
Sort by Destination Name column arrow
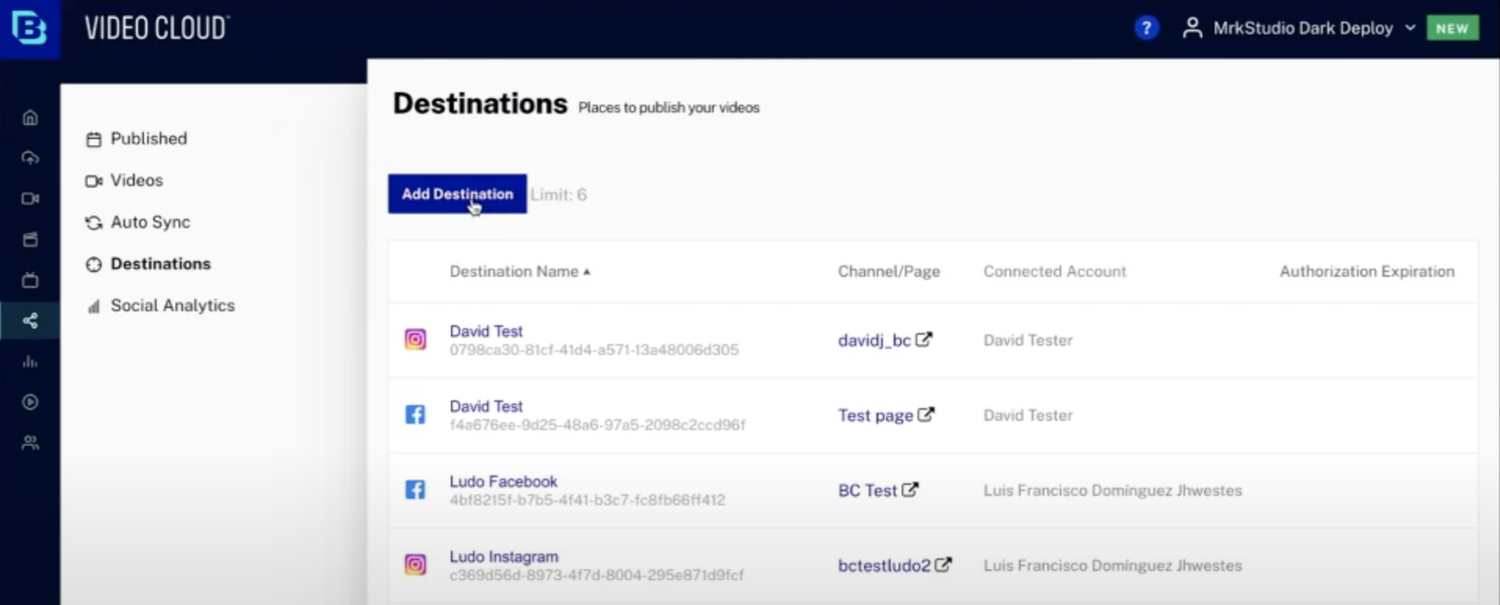click(587, 272)
